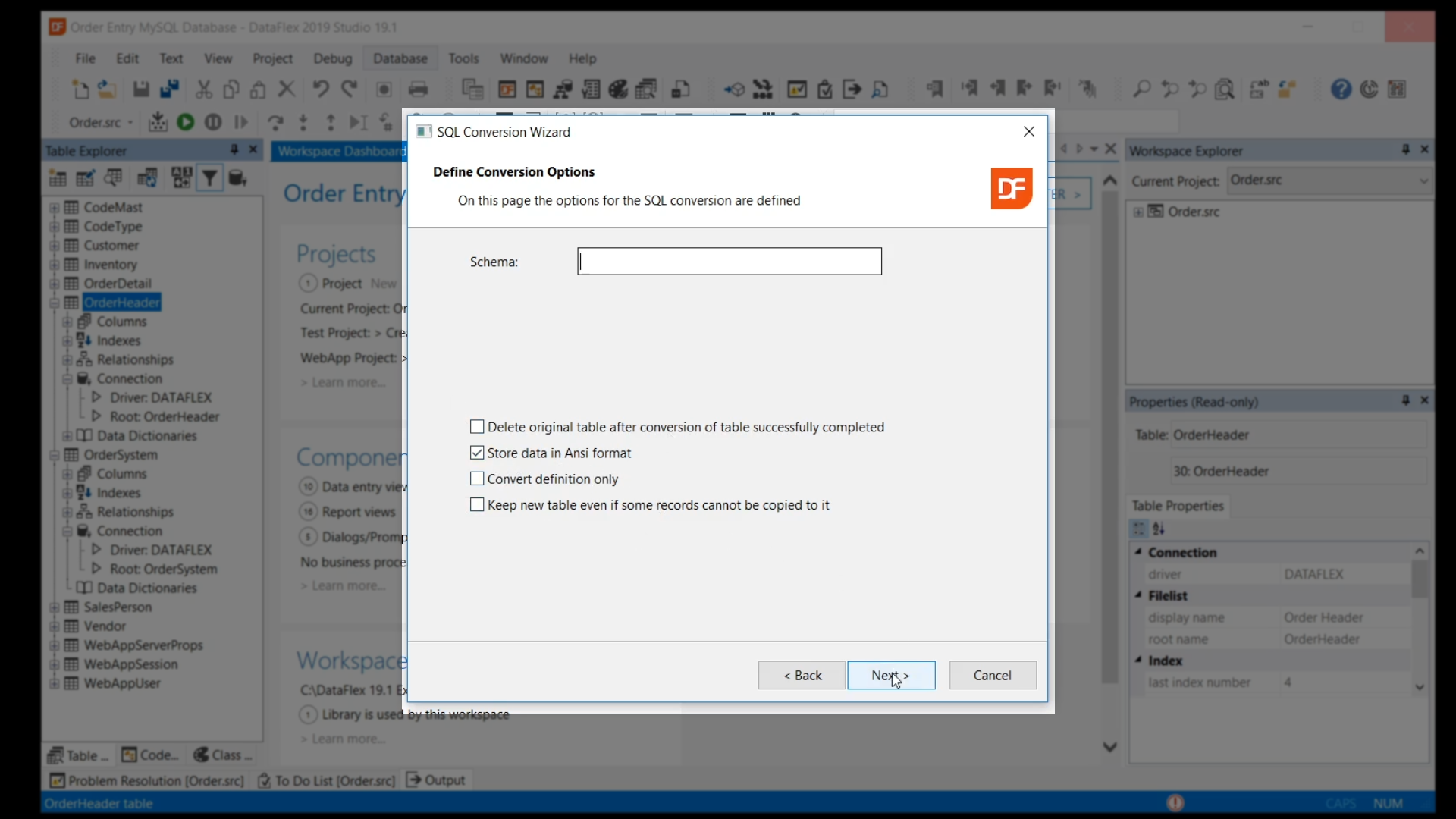Click the blue Help question mark icon

[x=1341, y=89]
